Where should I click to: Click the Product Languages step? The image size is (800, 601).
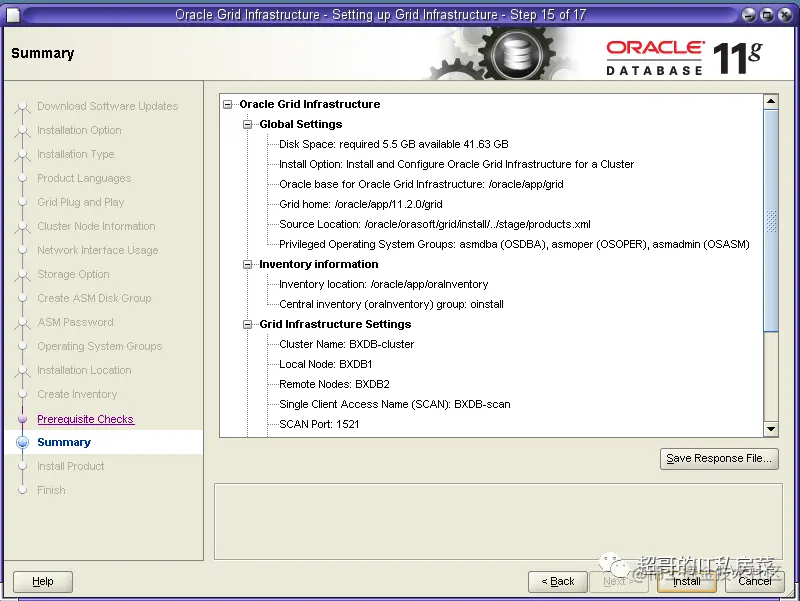[x=84, y=178]
